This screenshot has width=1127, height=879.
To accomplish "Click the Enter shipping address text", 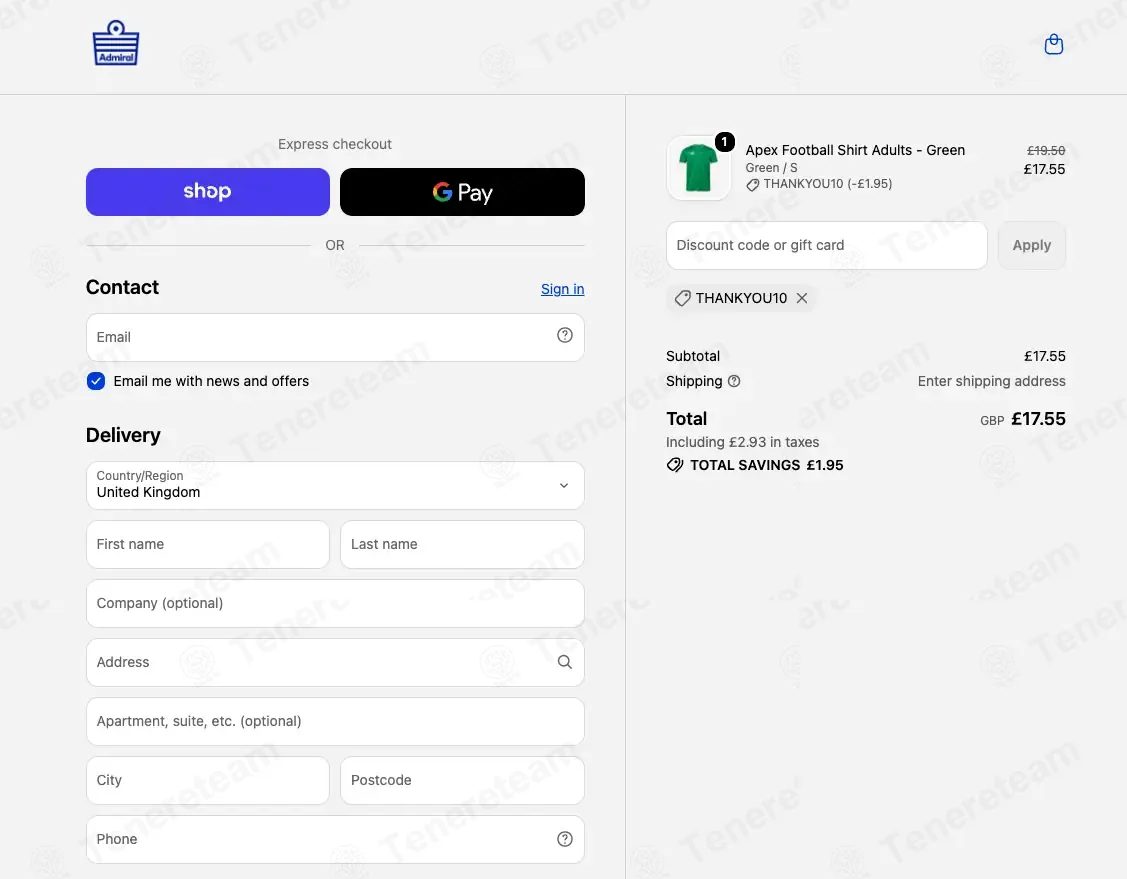I will [991, 381].
